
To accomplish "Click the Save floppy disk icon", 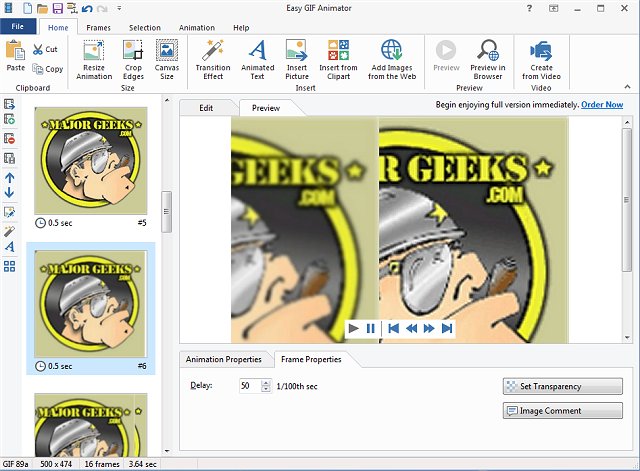I will coord(58,8).
